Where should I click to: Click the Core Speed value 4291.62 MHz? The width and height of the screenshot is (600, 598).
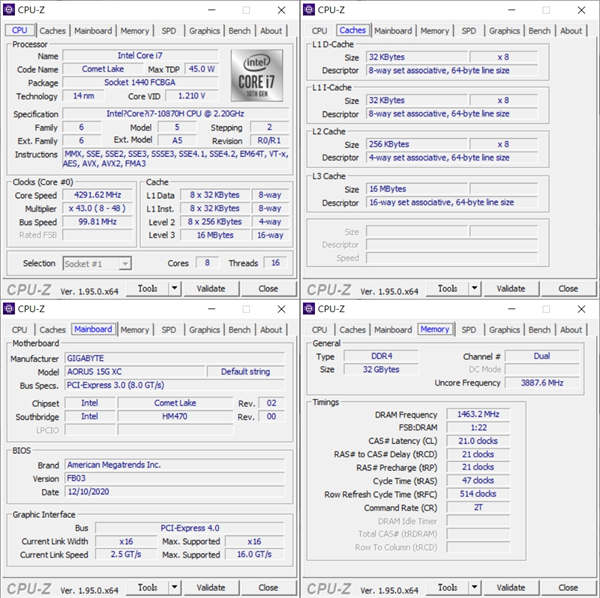(98, 195)
